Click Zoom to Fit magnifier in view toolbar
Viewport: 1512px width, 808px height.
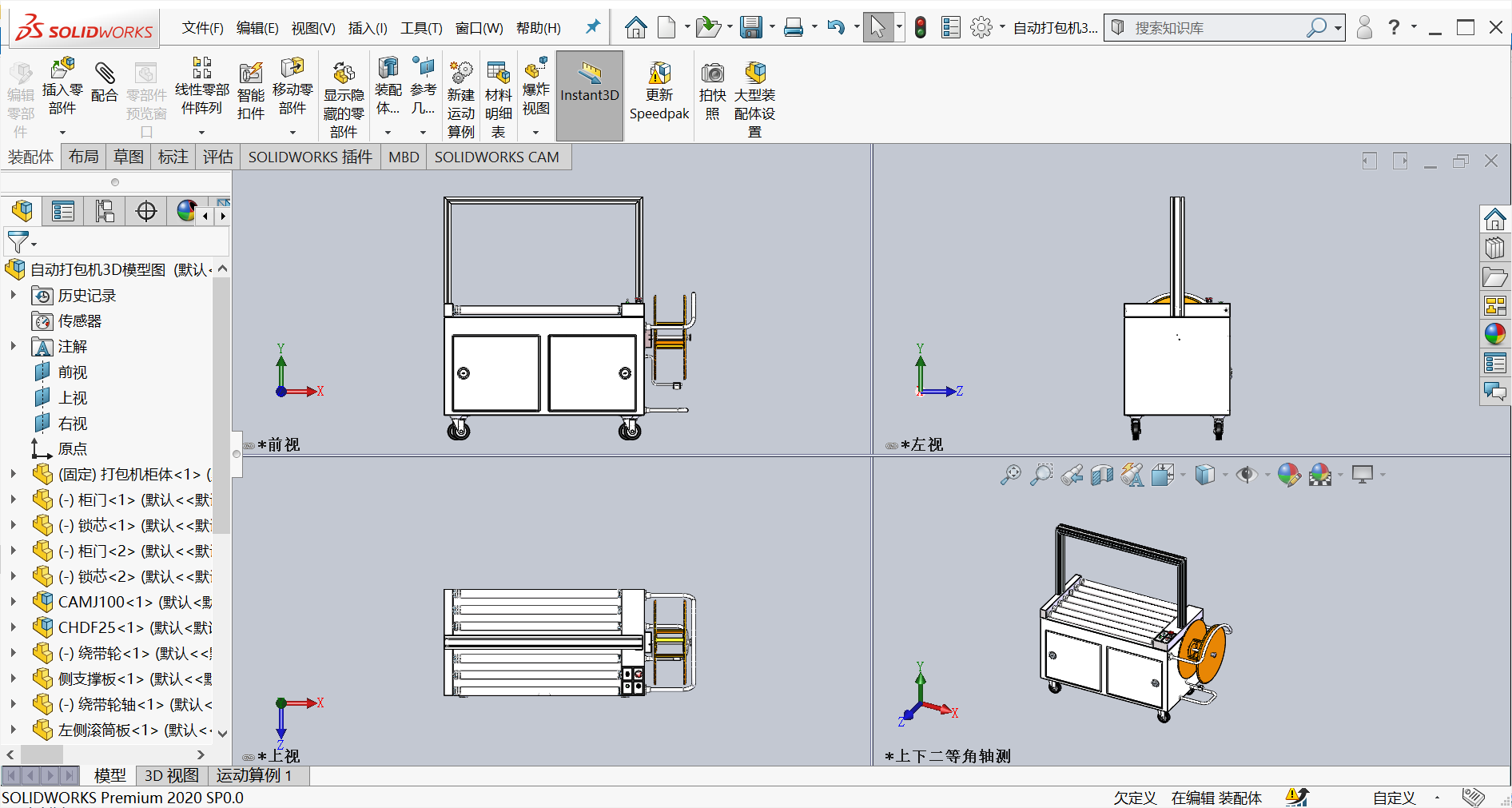[1010, 475]
